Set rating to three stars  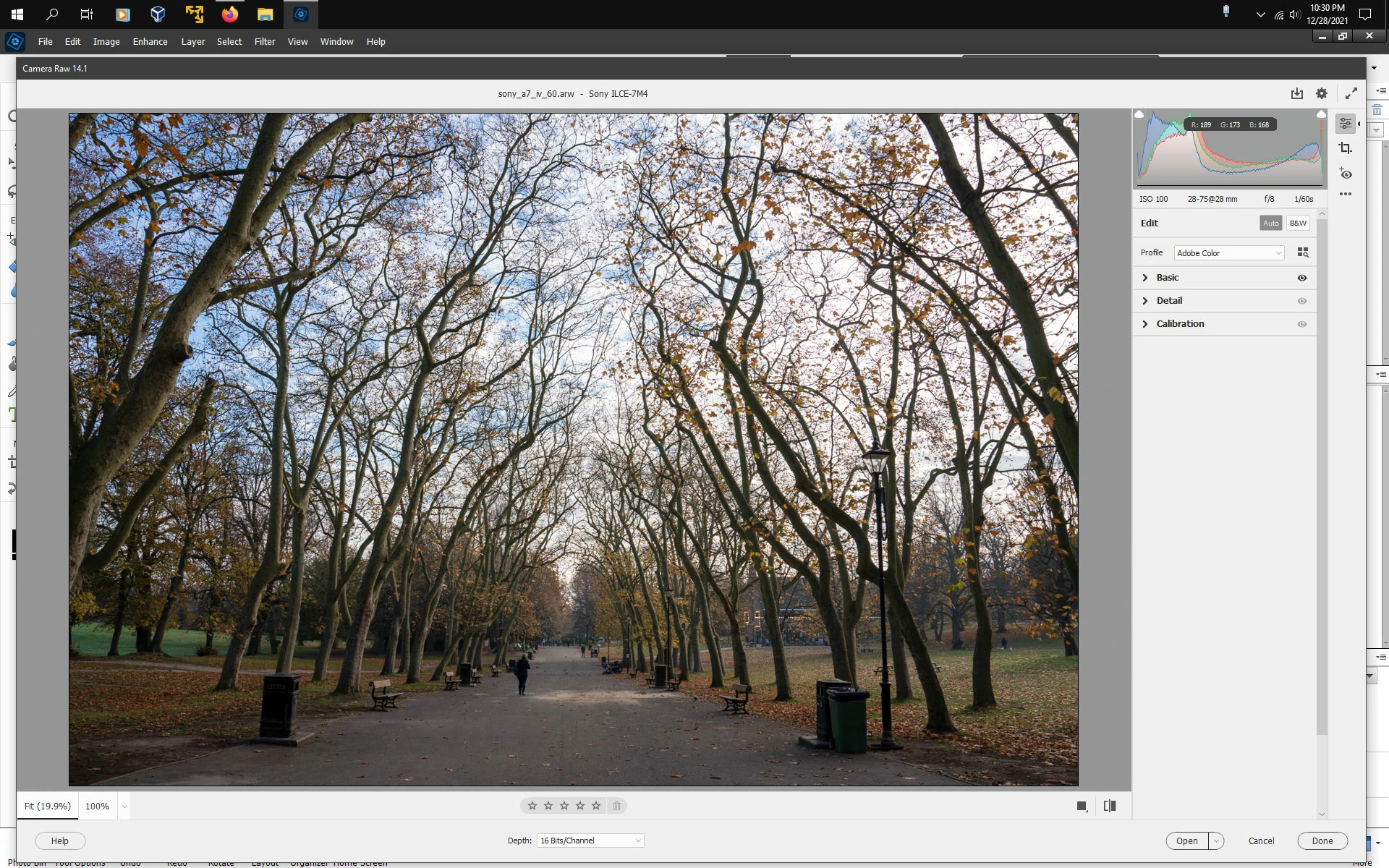click(564, 806)
